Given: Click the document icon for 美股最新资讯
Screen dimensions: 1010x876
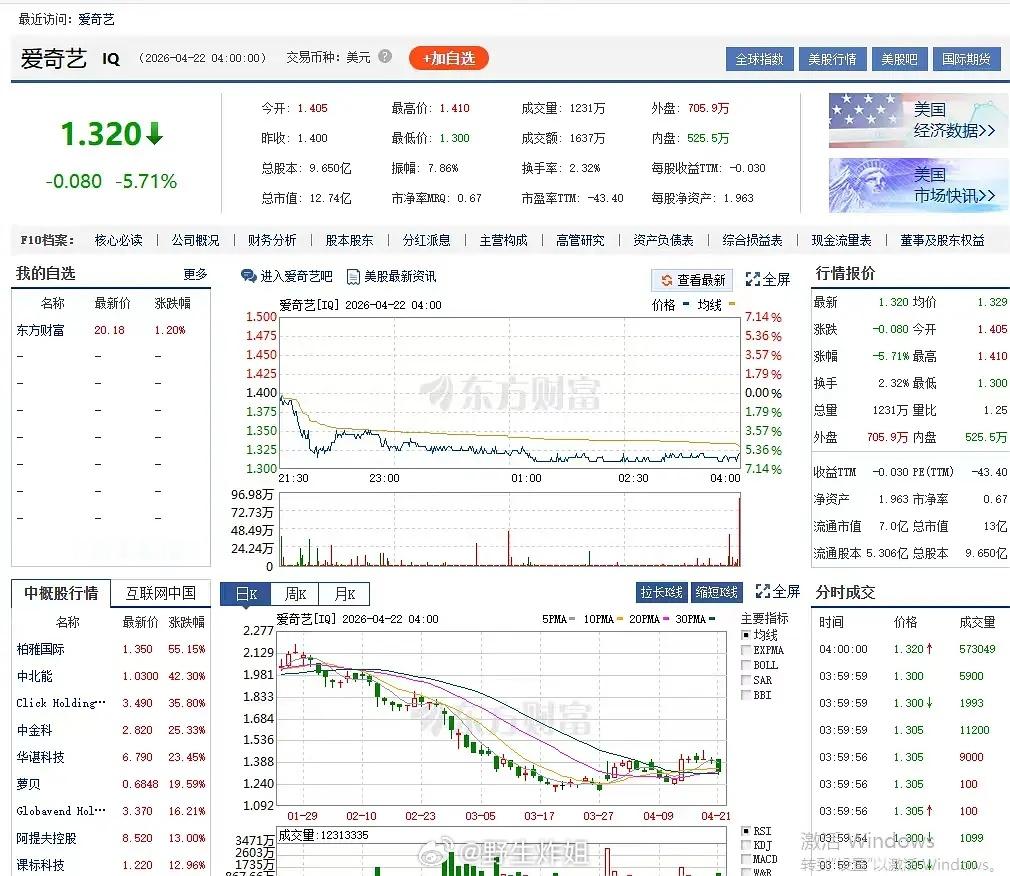Looking at the screenshot, I should pyautogui.click(x=353, y=277).
